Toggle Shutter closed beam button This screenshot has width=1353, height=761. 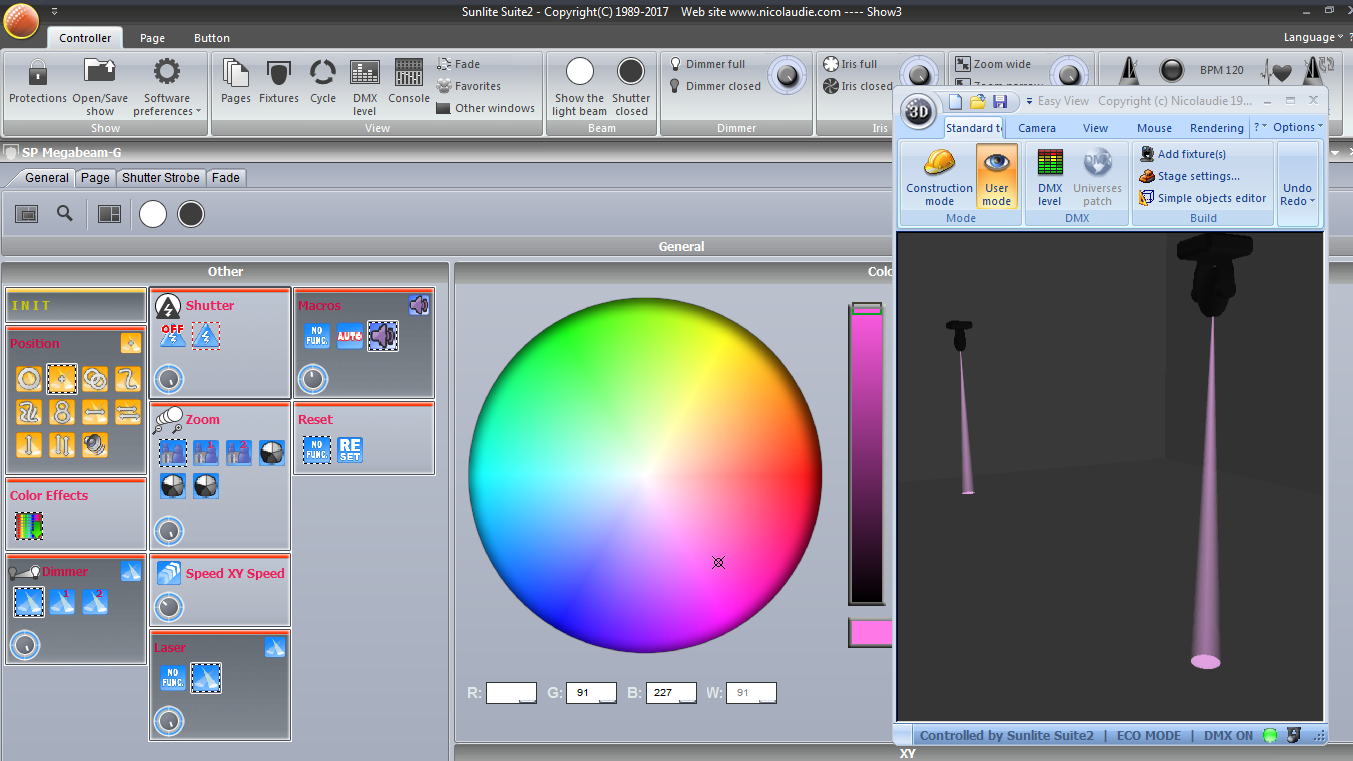coord(631,73)
